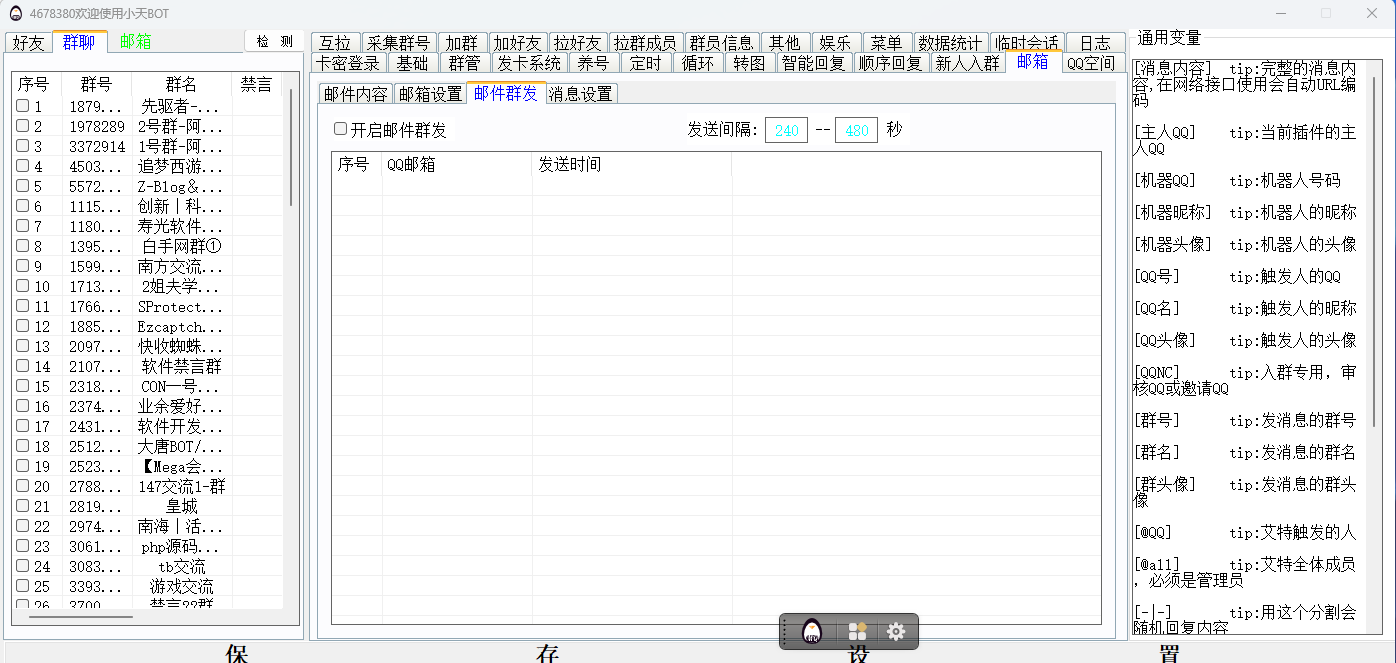This screenshot has width=1396, height=663.
Task: Switch to the 好友 list tab
Action: [28, 42]
